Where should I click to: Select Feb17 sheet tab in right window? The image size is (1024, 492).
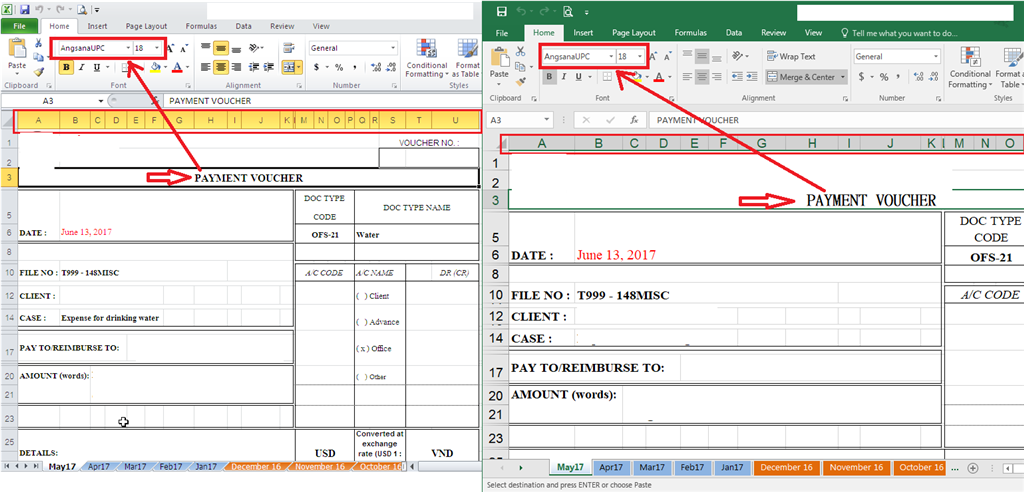(692, 467)
